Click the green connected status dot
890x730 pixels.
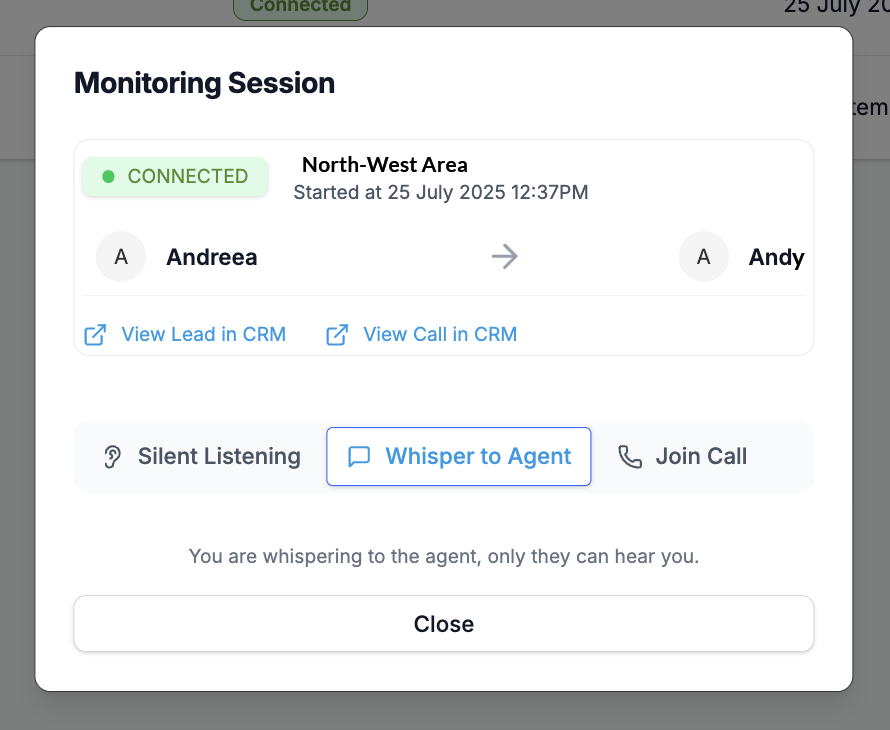point(108,177)
